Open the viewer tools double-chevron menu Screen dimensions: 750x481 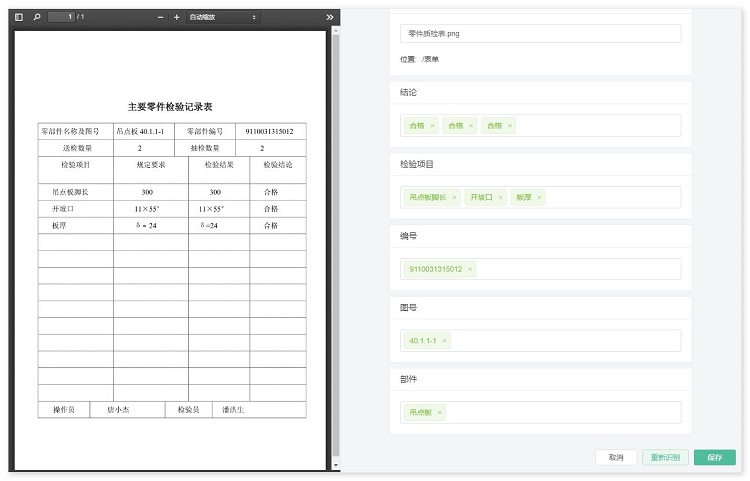pos(330,17)
